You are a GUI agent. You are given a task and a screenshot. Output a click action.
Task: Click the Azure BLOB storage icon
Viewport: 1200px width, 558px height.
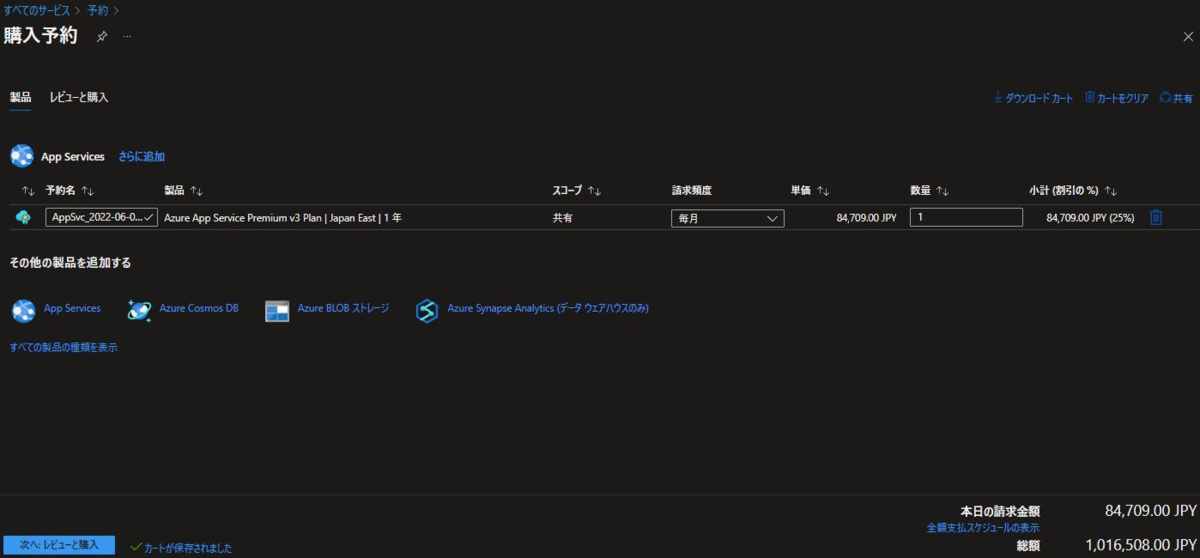tap(277, 311)
